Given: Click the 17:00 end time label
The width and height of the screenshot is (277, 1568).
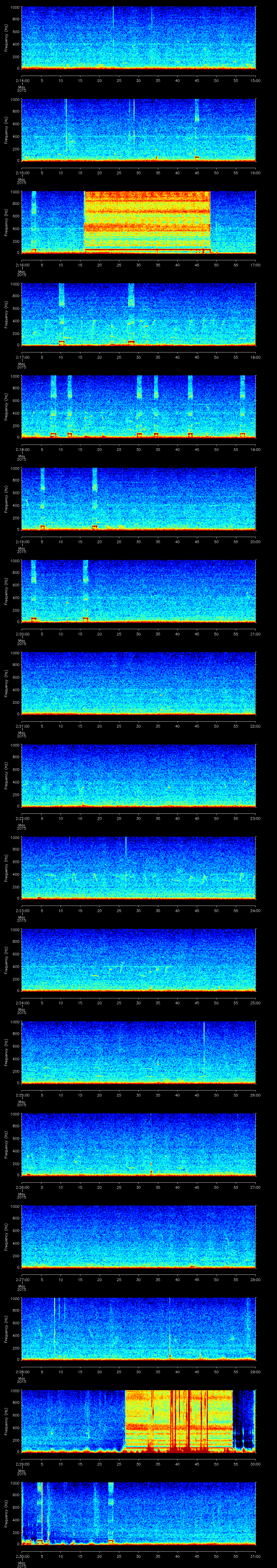Looking at the screenshot, I should 256,265.
